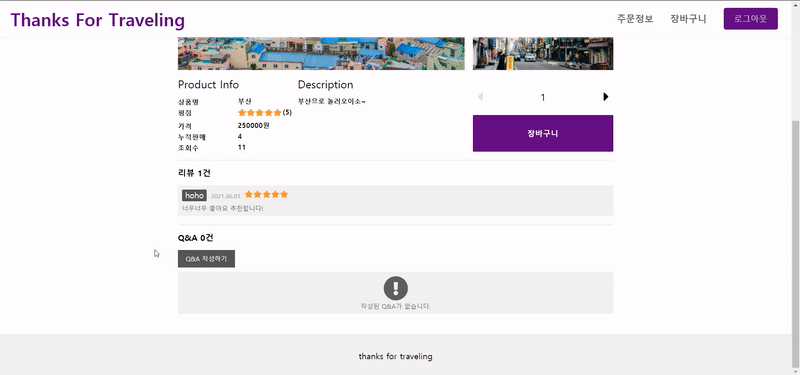Viewport: 800px width, 375px height.
Task: Click the right arrow to increase quantity
Action: pyautogui.click(x=606, y=97)
